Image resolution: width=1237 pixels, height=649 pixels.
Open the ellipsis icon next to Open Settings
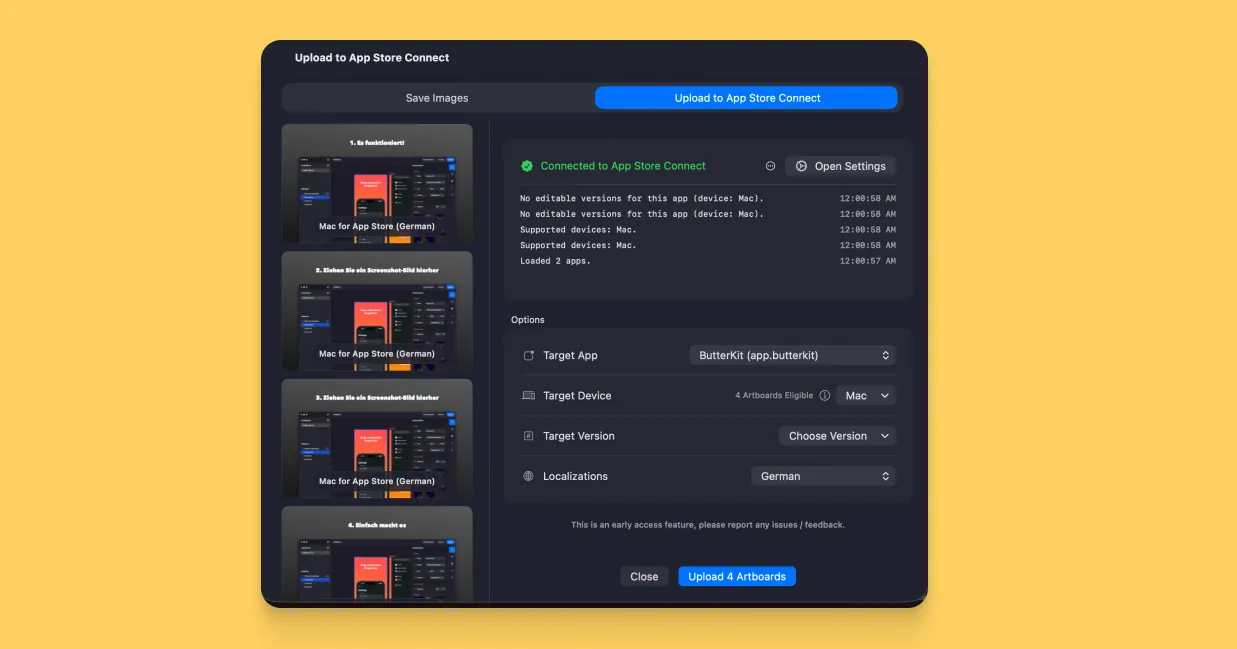(x=770, y=165)
